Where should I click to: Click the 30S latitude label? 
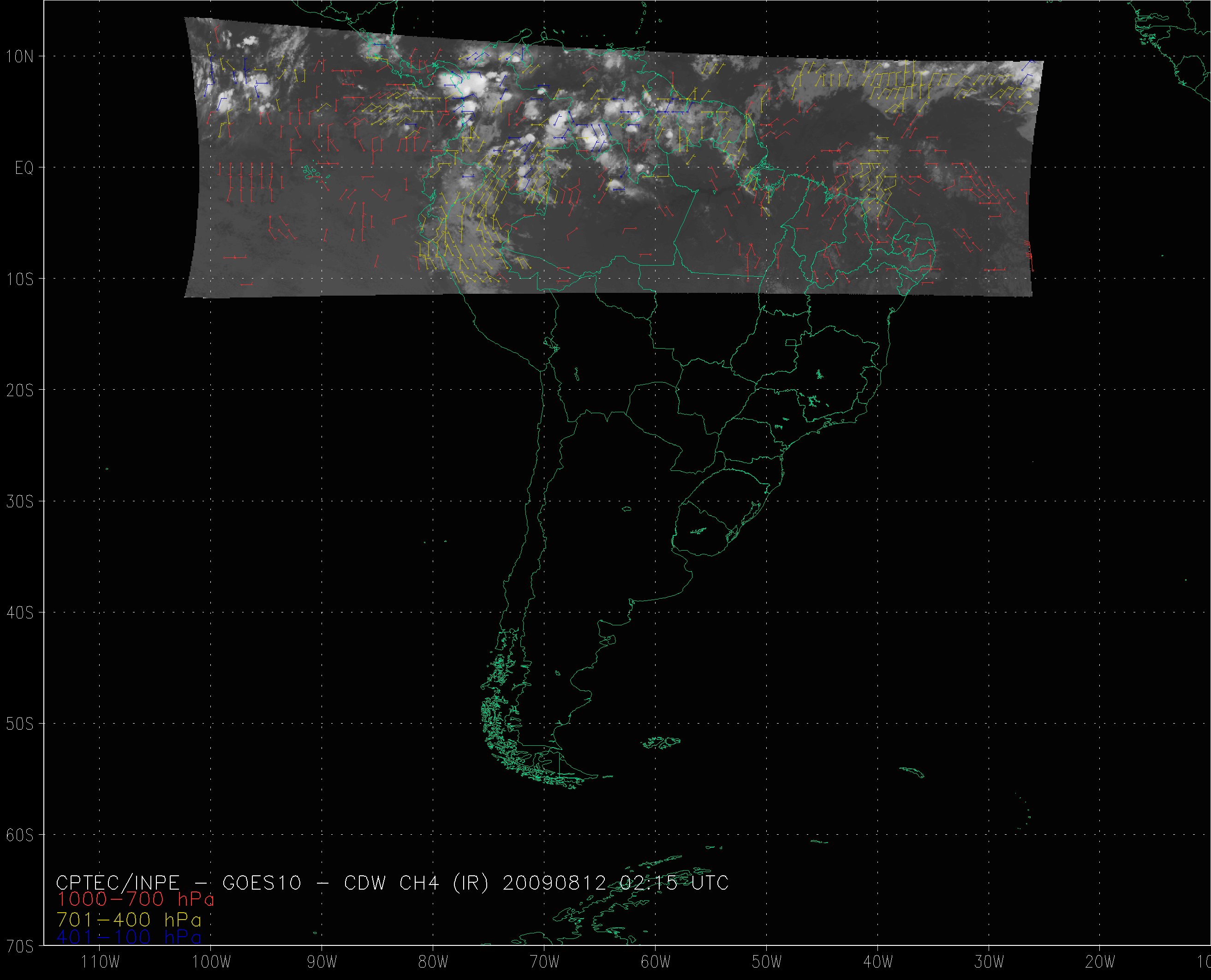pos(19,501)
